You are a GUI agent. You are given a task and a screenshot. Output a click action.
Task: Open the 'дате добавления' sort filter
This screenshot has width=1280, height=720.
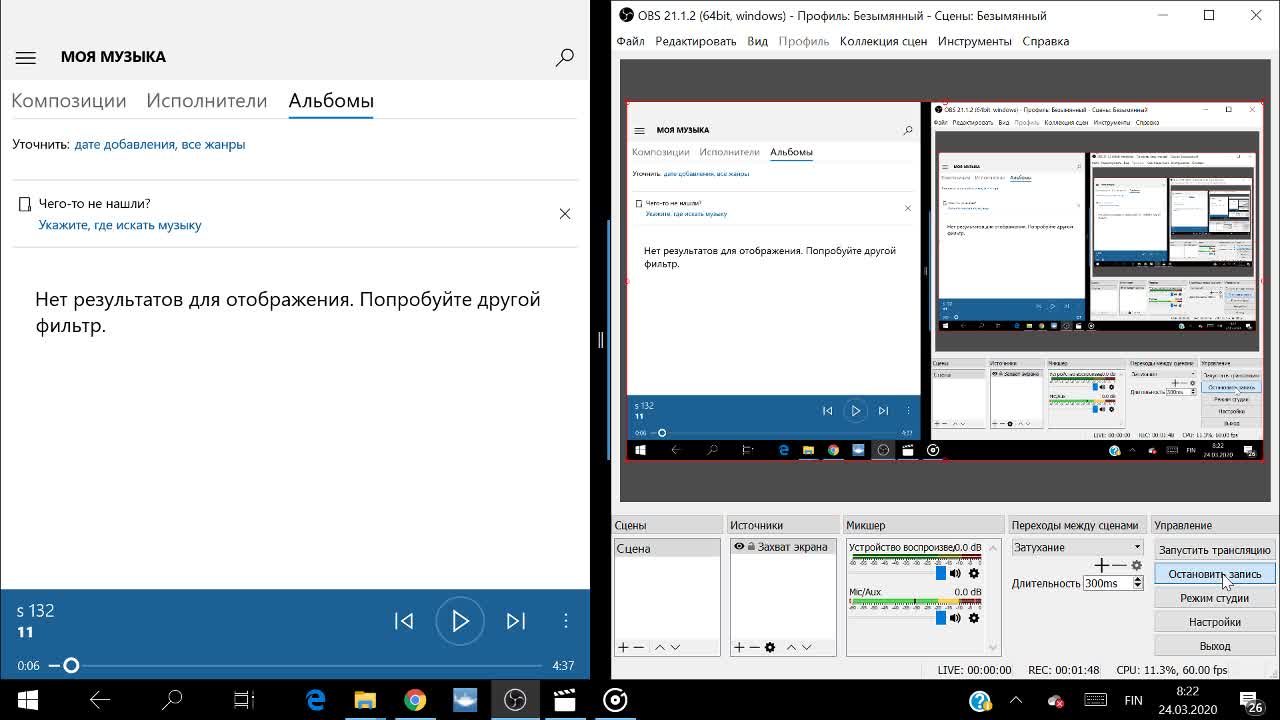coord(125,144)
